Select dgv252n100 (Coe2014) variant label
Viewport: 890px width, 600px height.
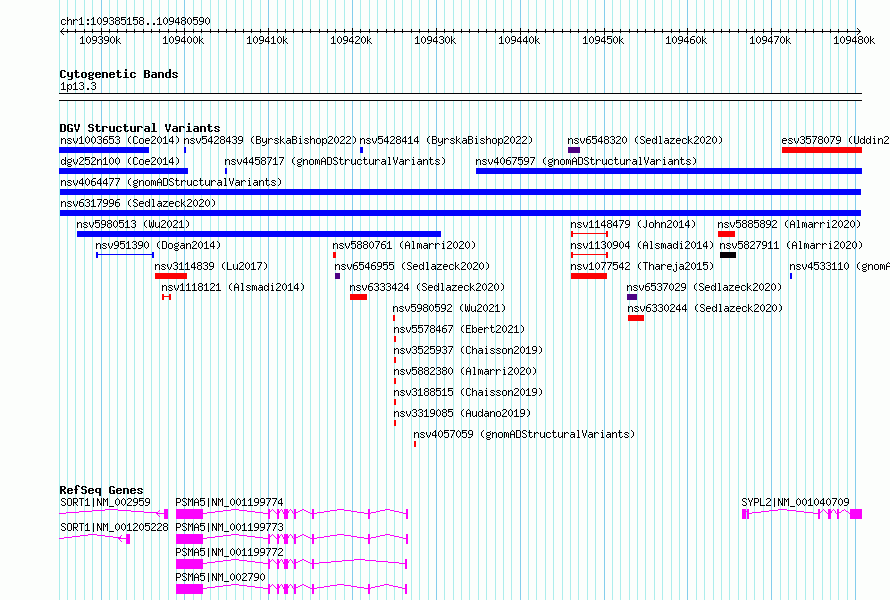click(120, 161)
